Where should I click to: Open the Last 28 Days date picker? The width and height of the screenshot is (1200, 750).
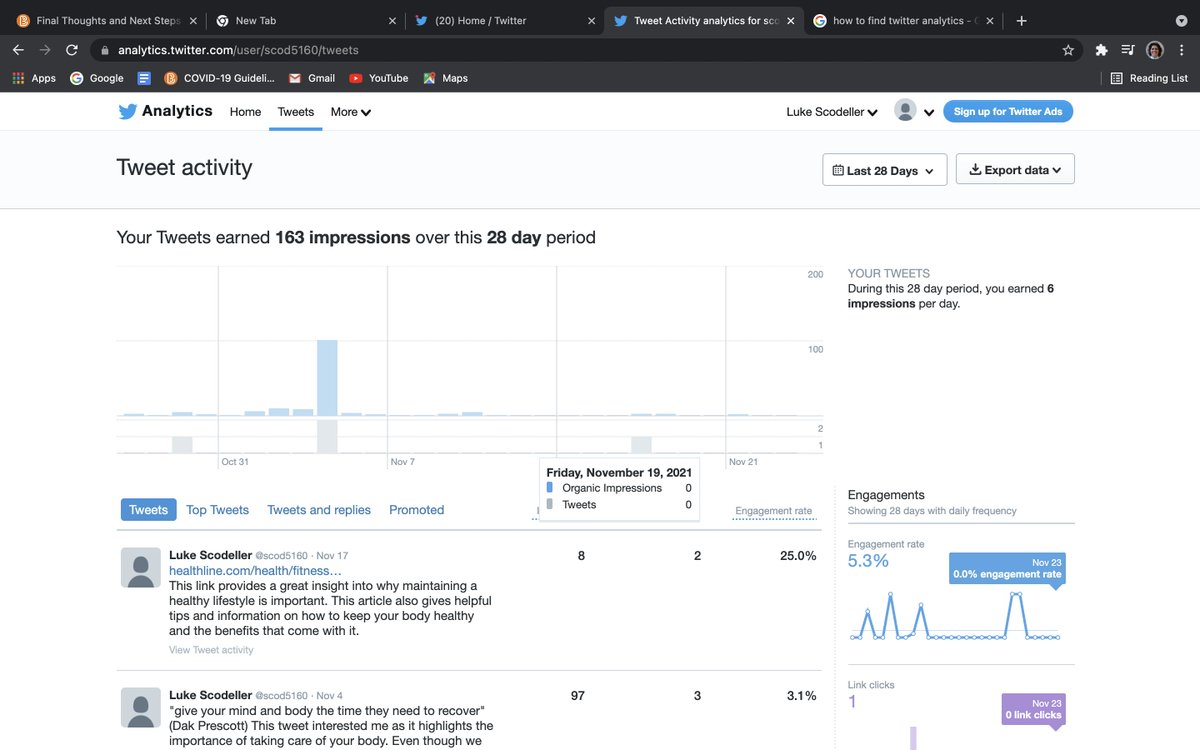(884, 170)
